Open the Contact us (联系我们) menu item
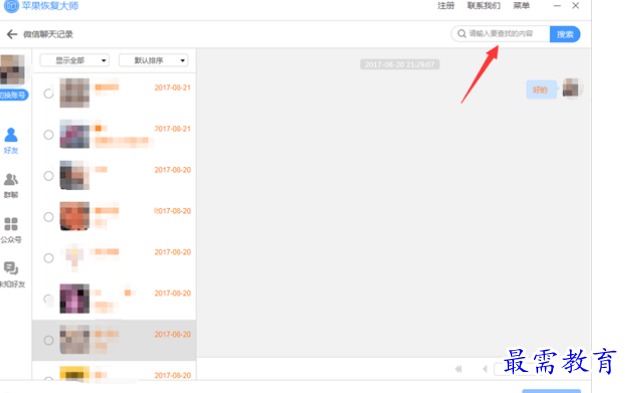The height and width of the screenshot is (393, 625). [484, 6]
